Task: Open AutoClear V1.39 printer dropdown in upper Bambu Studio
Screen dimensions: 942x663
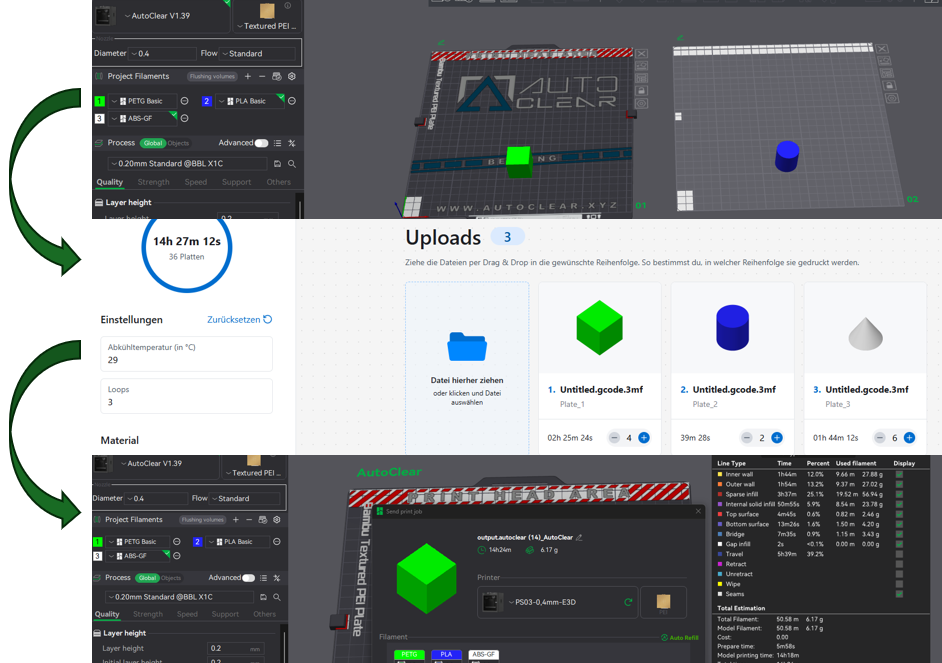Action: click(x=162, y=16)
